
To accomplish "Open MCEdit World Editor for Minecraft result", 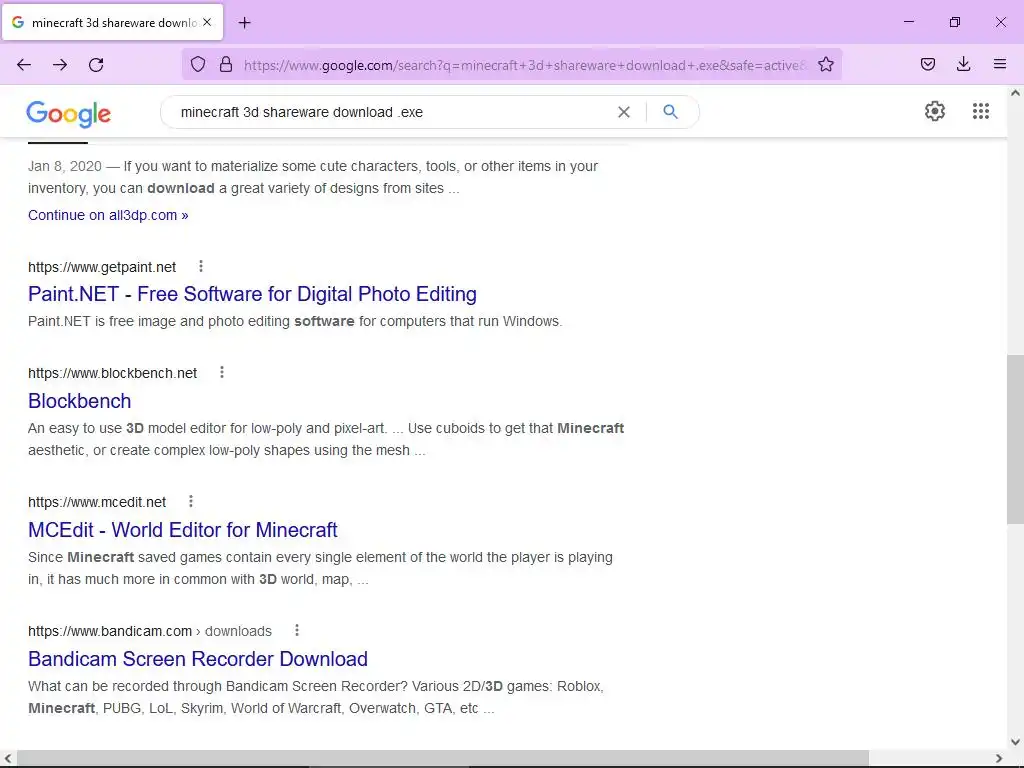I will click(x=183, y=530).
